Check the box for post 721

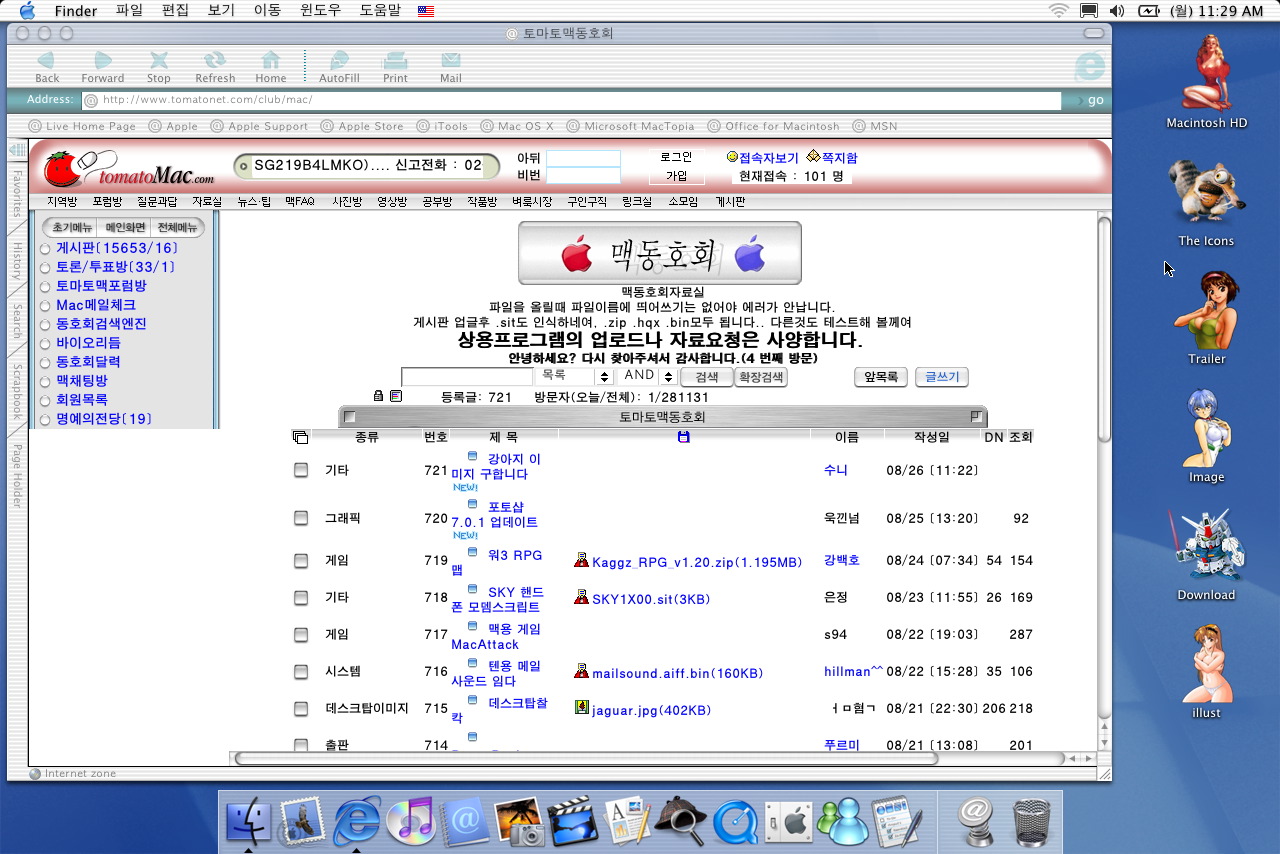301,470
